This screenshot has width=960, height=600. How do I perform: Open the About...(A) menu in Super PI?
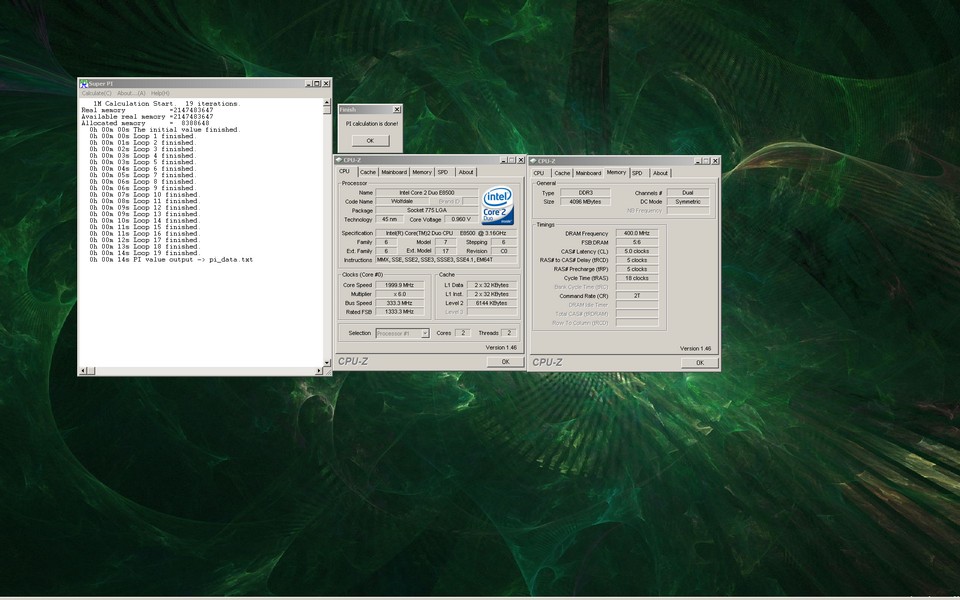[131, 93]
